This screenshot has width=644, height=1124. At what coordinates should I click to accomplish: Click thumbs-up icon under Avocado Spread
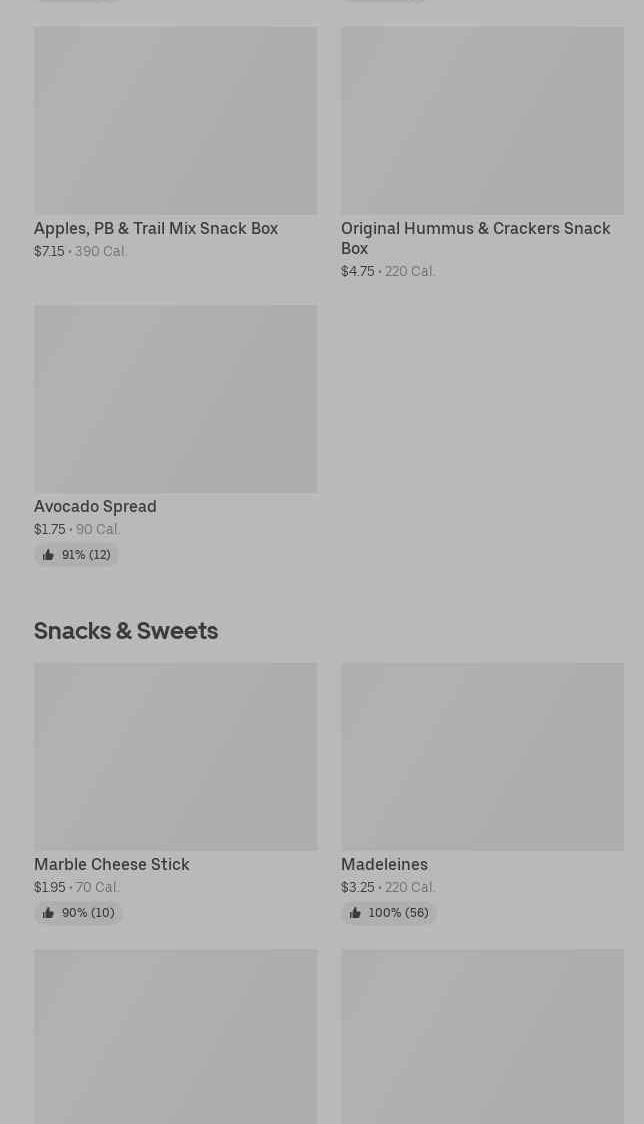(48, 555)
